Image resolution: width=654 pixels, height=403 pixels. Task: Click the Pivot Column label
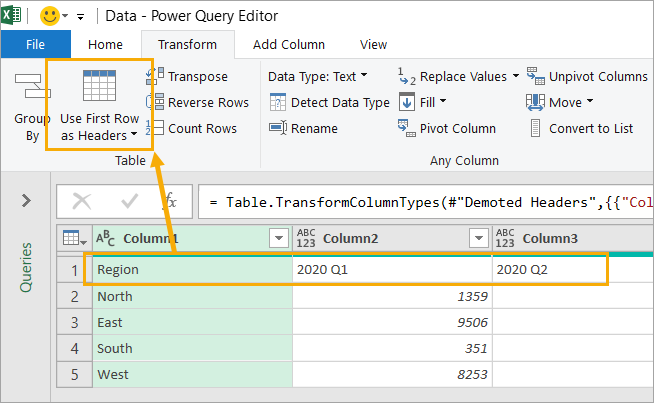coord(458,128)
